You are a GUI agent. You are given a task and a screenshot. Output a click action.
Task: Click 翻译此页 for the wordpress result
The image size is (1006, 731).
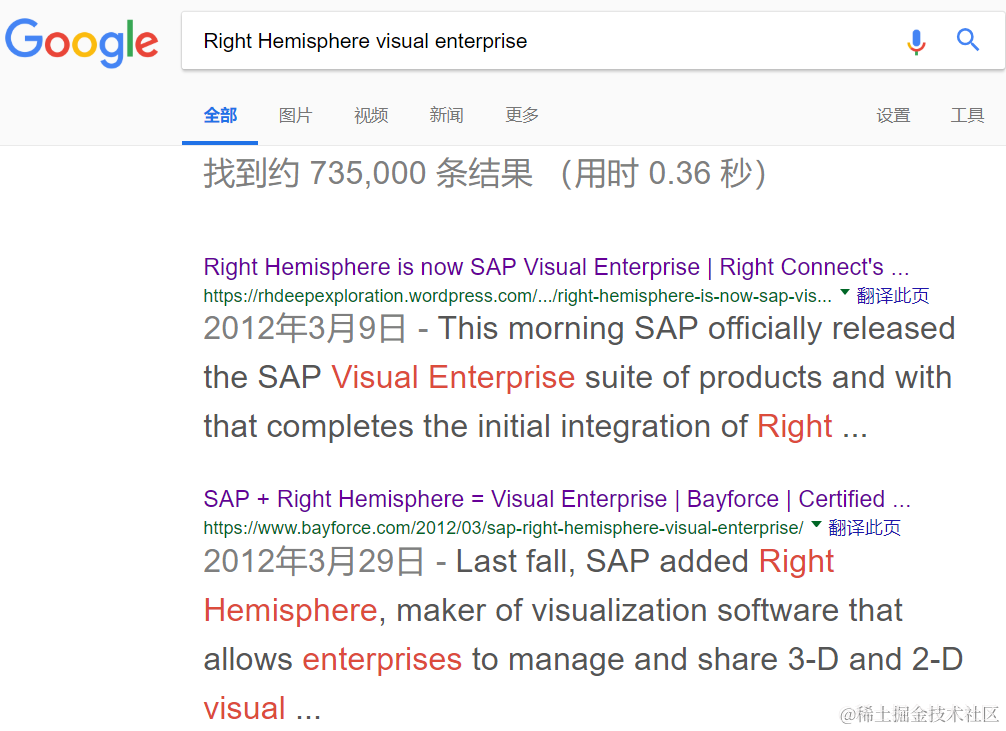(892, 296)
